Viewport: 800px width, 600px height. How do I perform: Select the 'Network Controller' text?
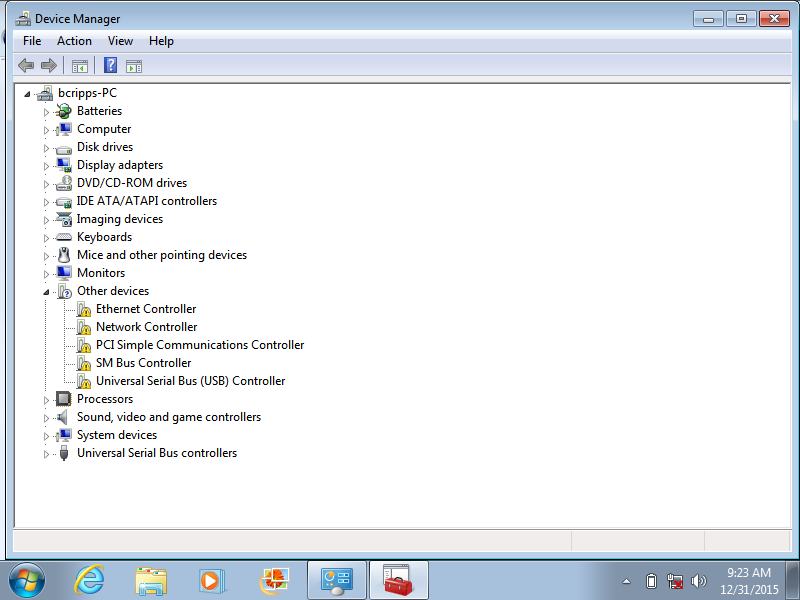pyautogui.click(x=146, y=327)
